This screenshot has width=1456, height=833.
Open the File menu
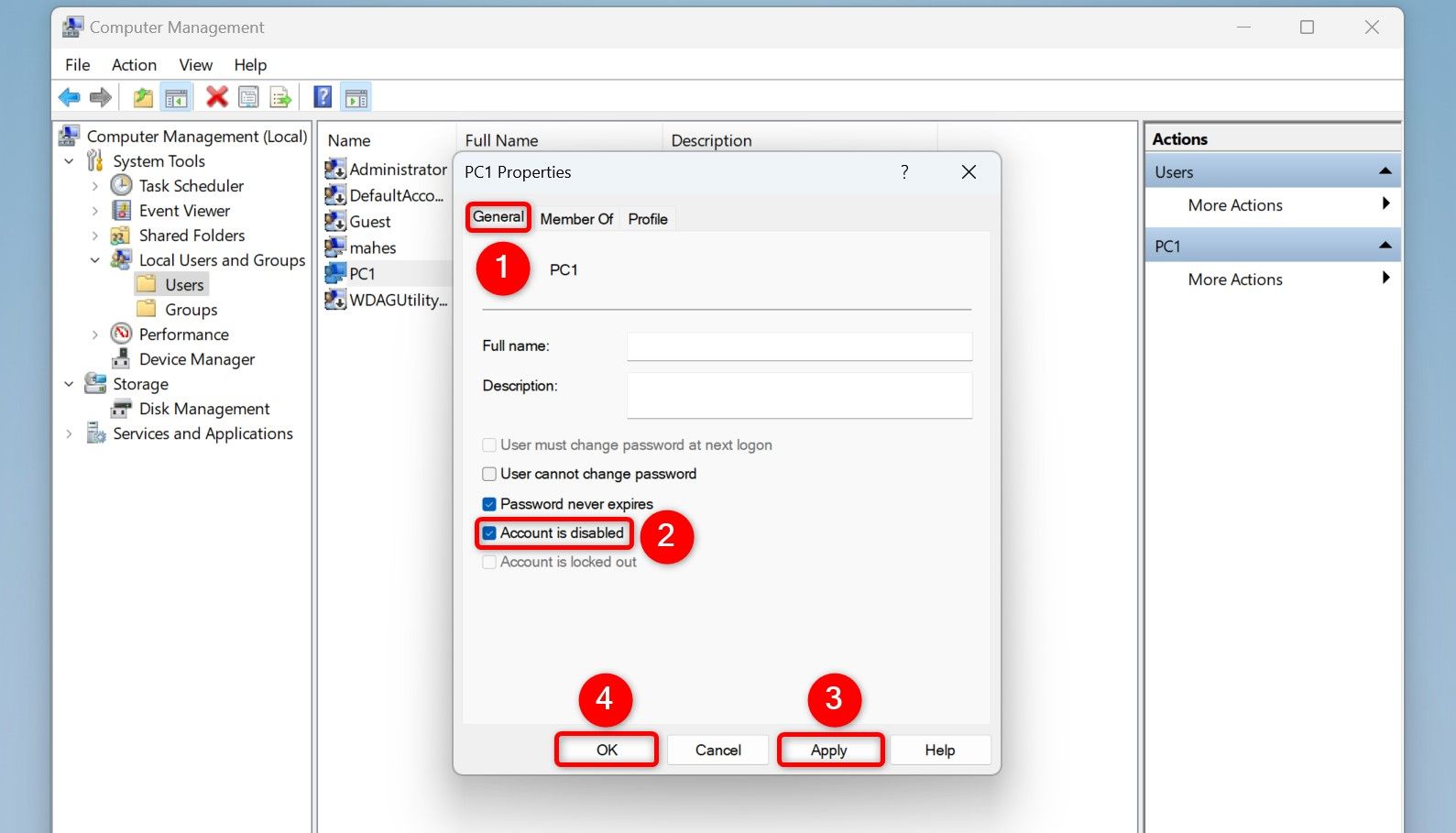click(x=77, y=65)
